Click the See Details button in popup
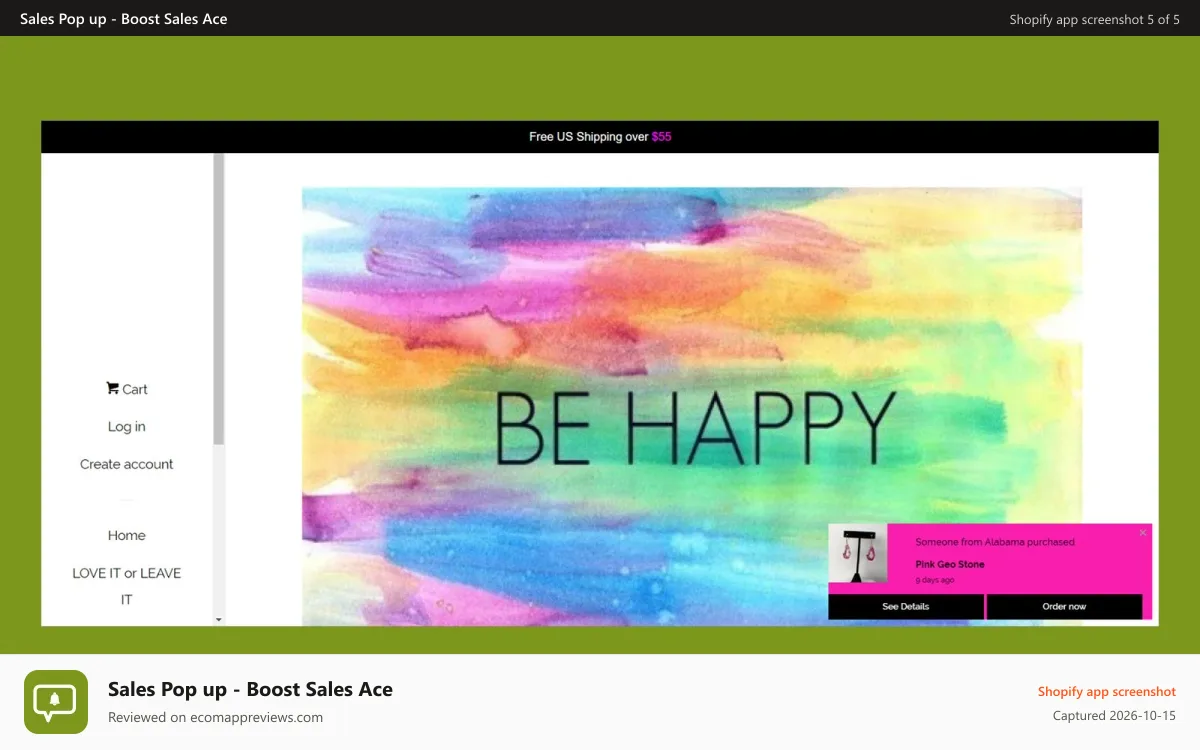The height and width of the screenshot is (750, 1200). (x=906, y=607)
